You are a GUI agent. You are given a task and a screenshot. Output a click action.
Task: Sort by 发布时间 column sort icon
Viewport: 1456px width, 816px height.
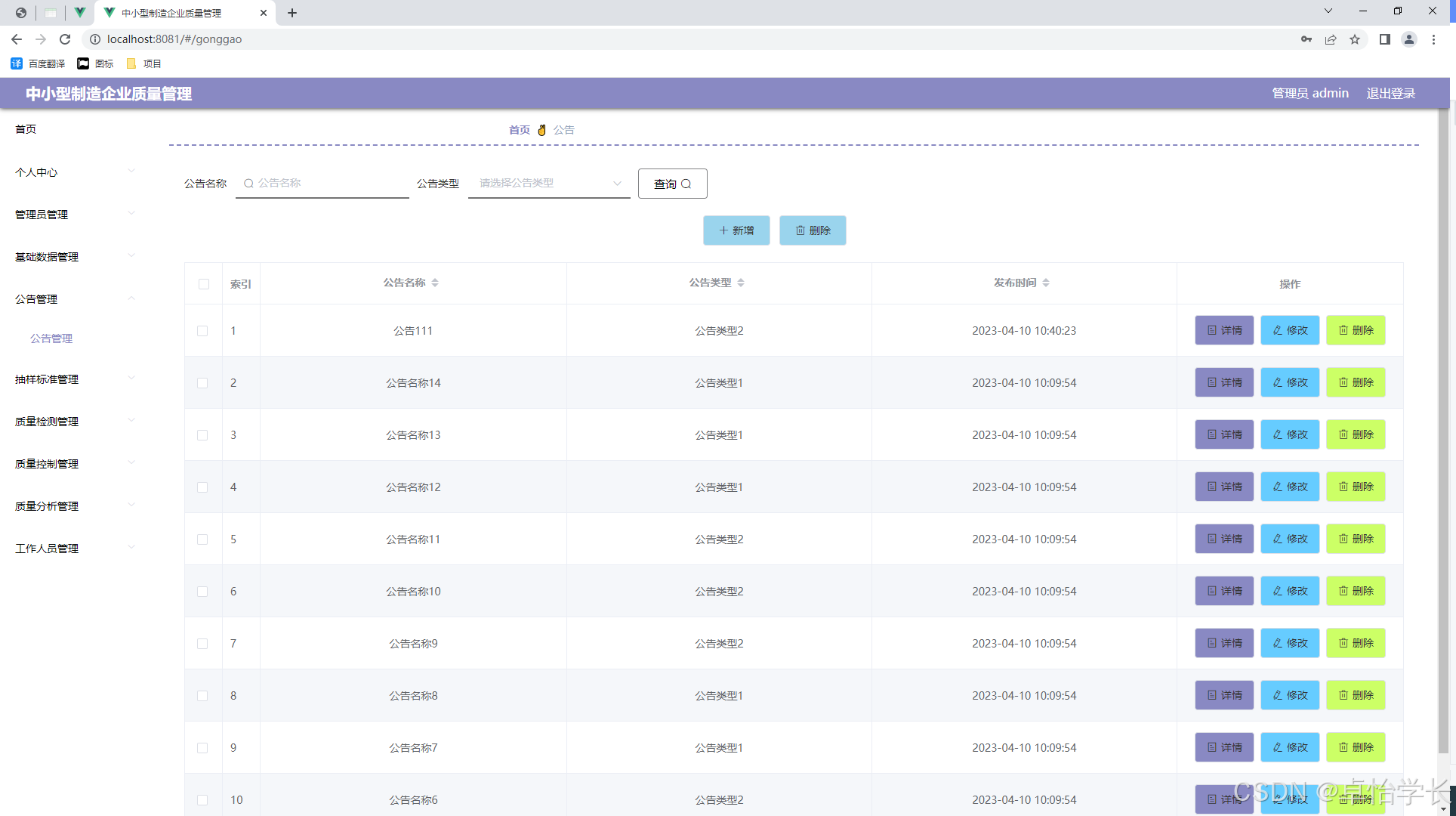[1046, 283]
